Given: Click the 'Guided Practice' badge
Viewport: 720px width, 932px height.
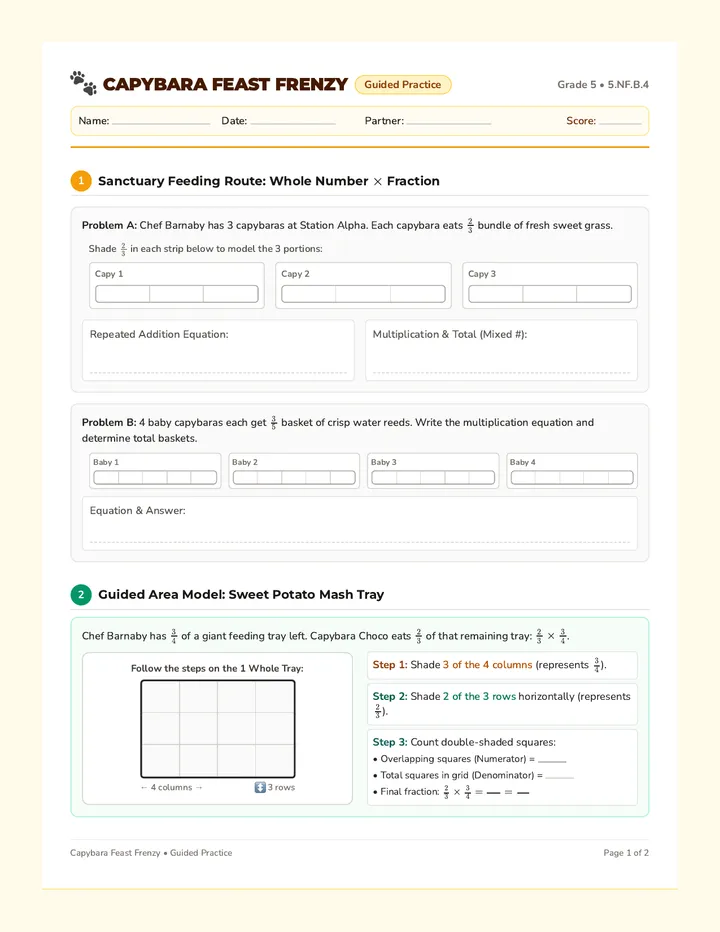Looking at the screenshot, I should [x=403, y=84].
